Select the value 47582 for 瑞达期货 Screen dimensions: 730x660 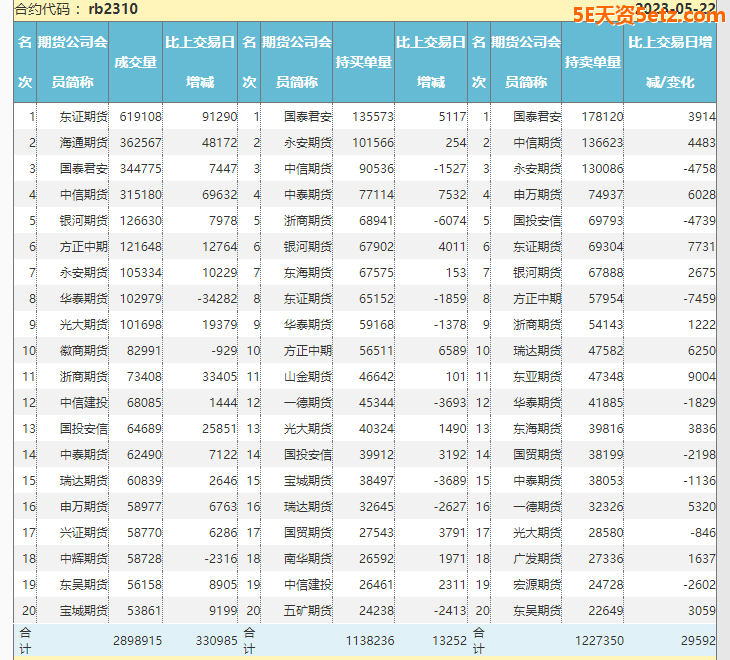606,351
